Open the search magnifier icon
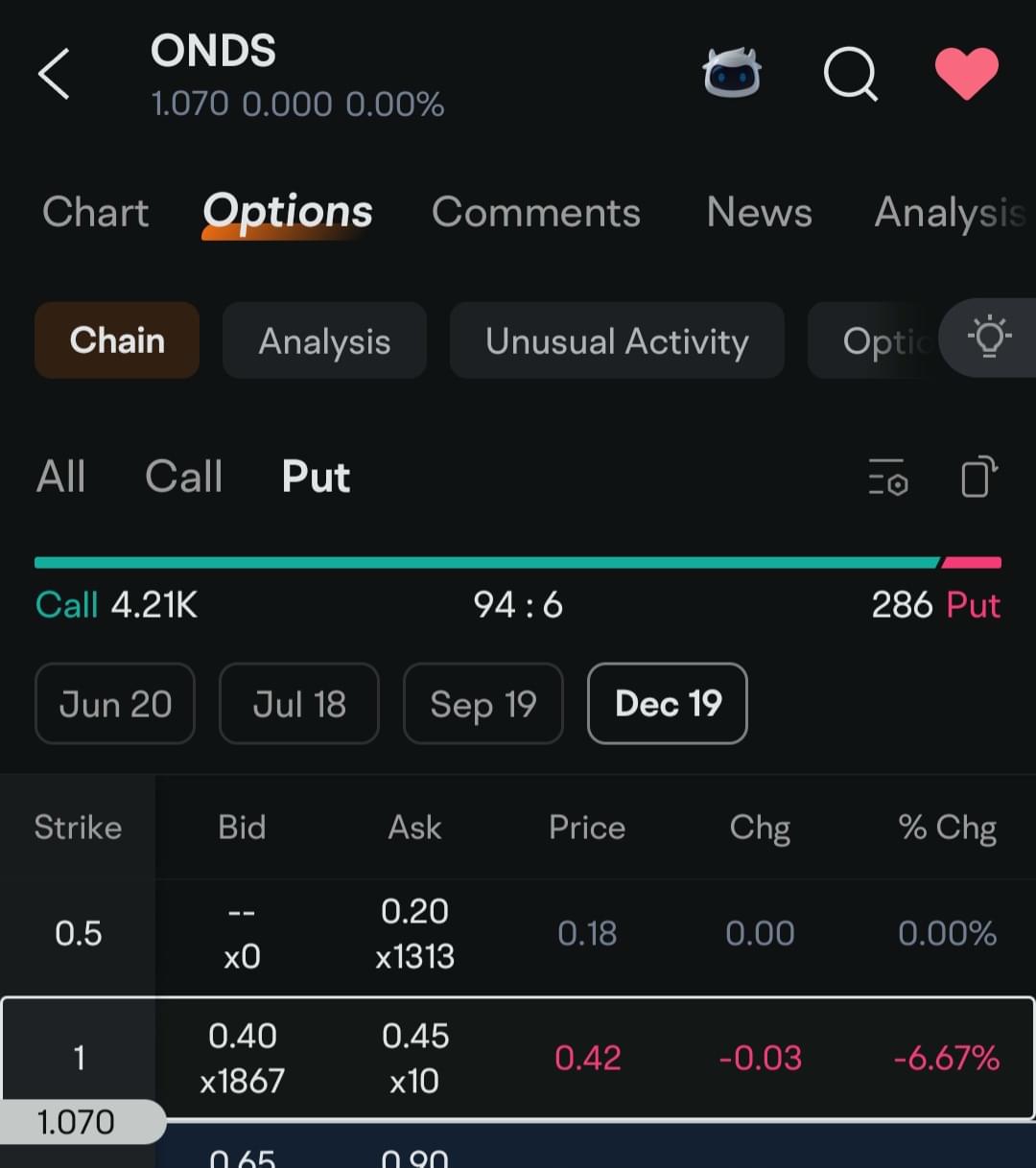 [851, 74]
